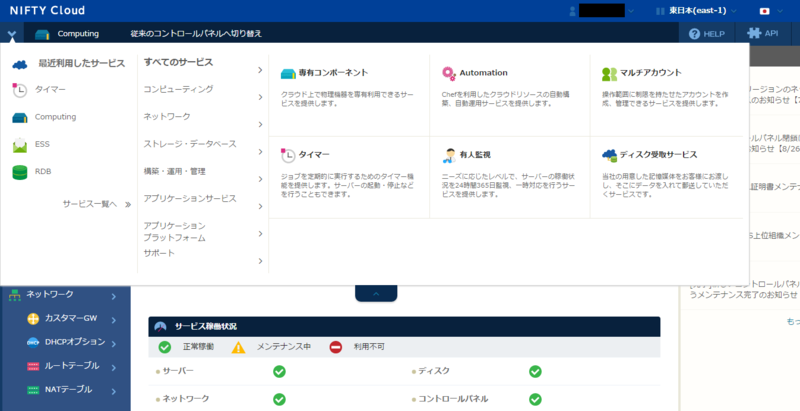Open the マルチアカウント service title
Image resolution: width=800 pixels, height=411 pixels.
tap(651, 72)
